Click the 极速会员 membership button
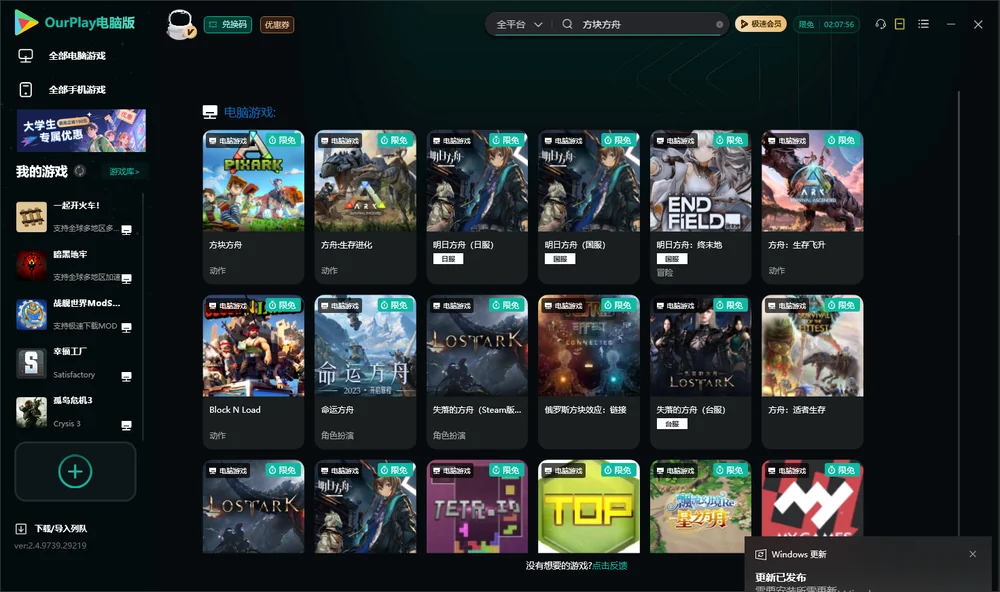The image size is (1000, 592). click(761, 24)
